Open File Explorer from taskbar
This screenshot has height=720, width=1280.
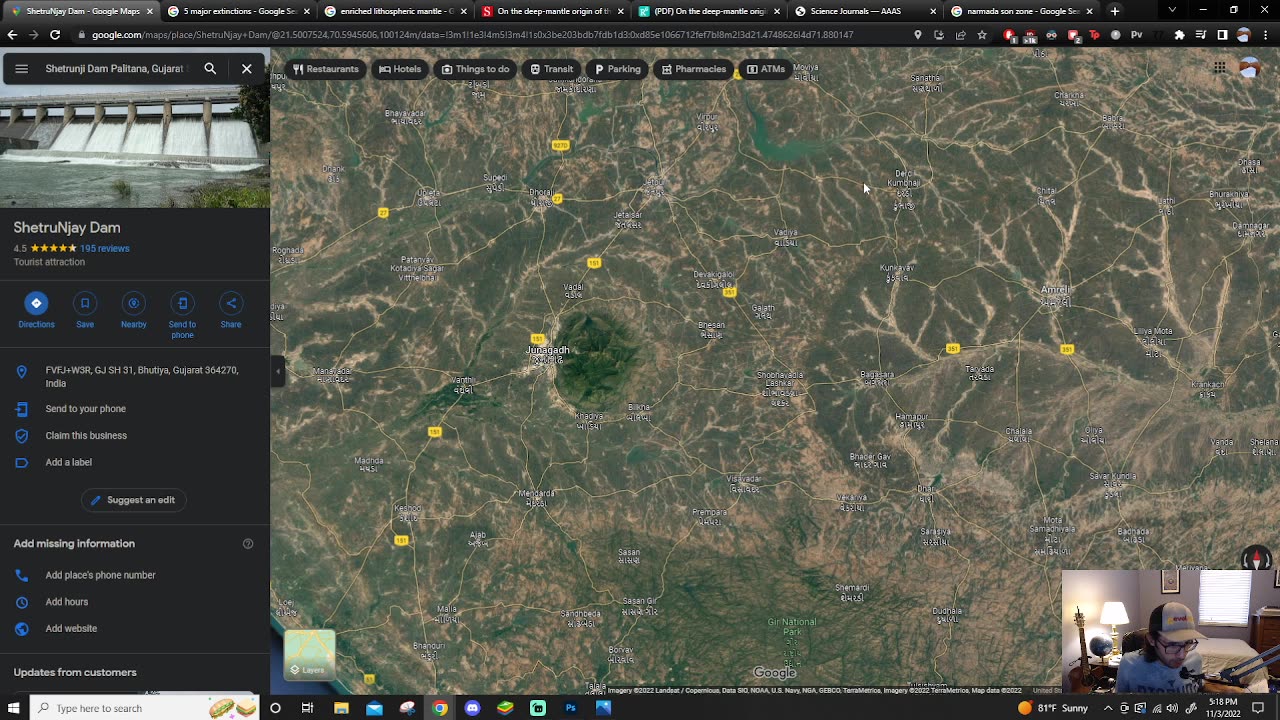click(x=341, y=708)
